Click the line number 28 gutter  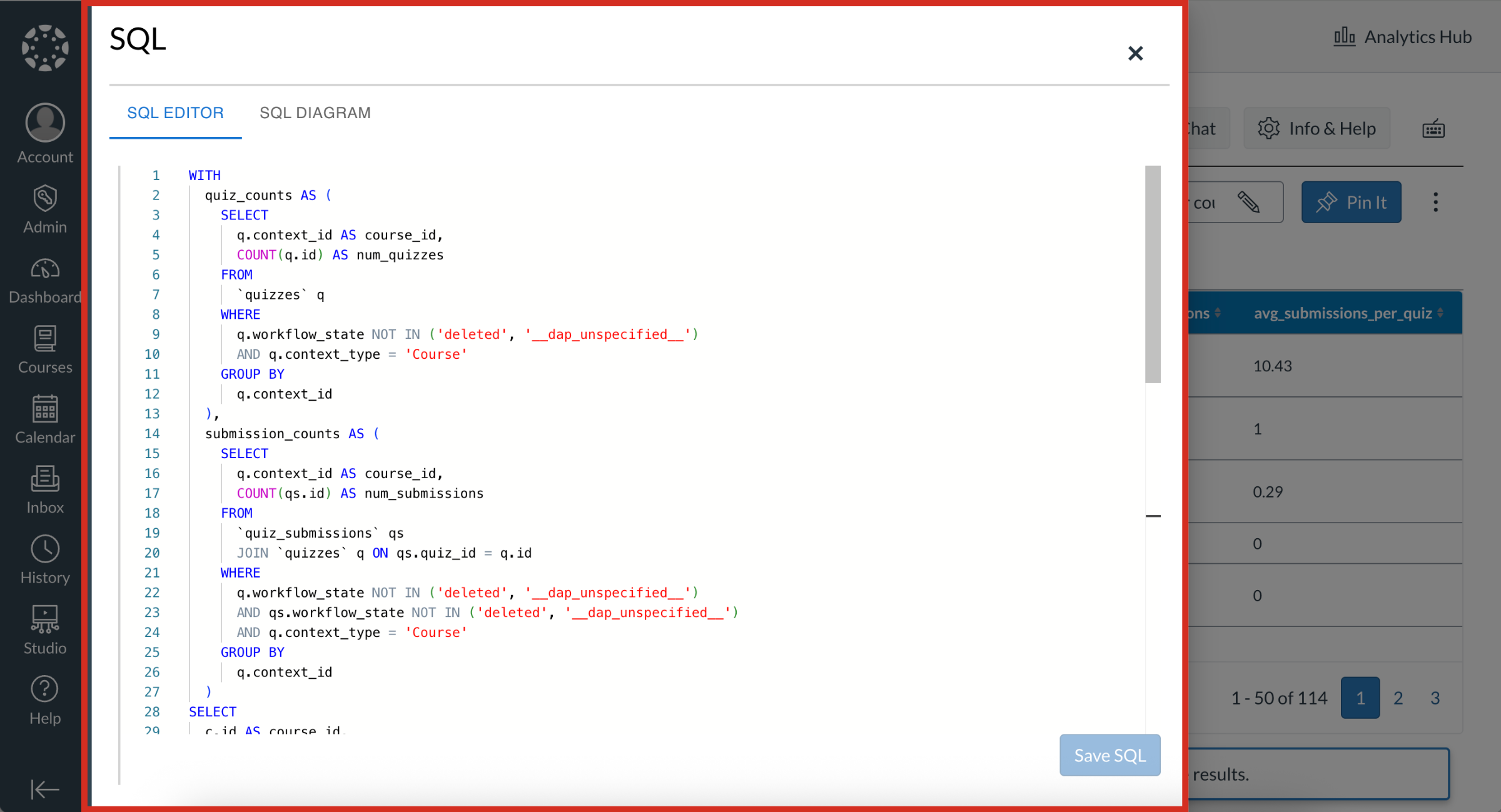152,711
